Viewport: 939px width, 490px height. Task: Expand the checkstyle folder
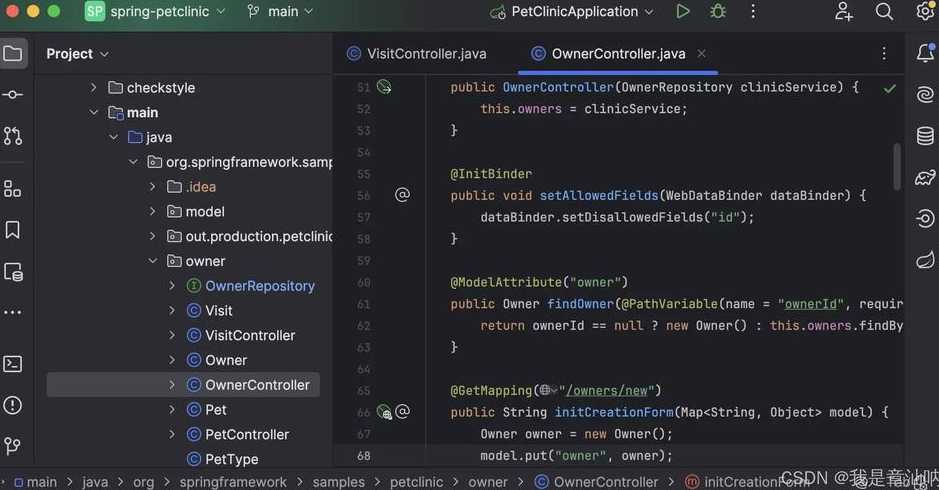pos(93,87)
